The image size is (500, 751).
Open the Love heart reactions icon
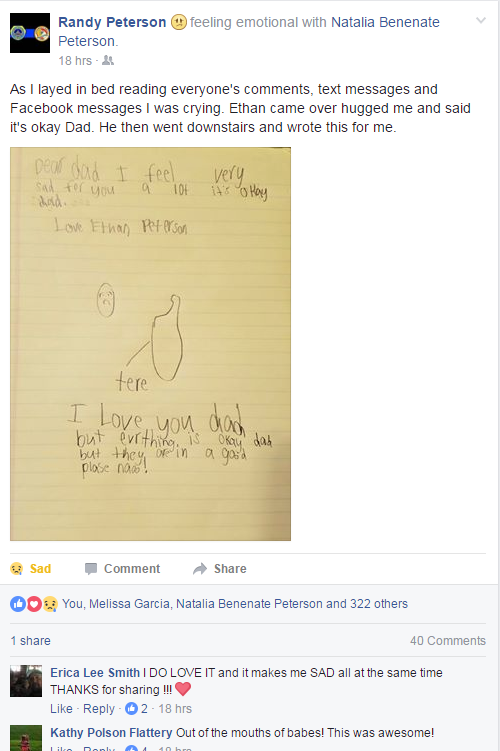click(34, 604)
